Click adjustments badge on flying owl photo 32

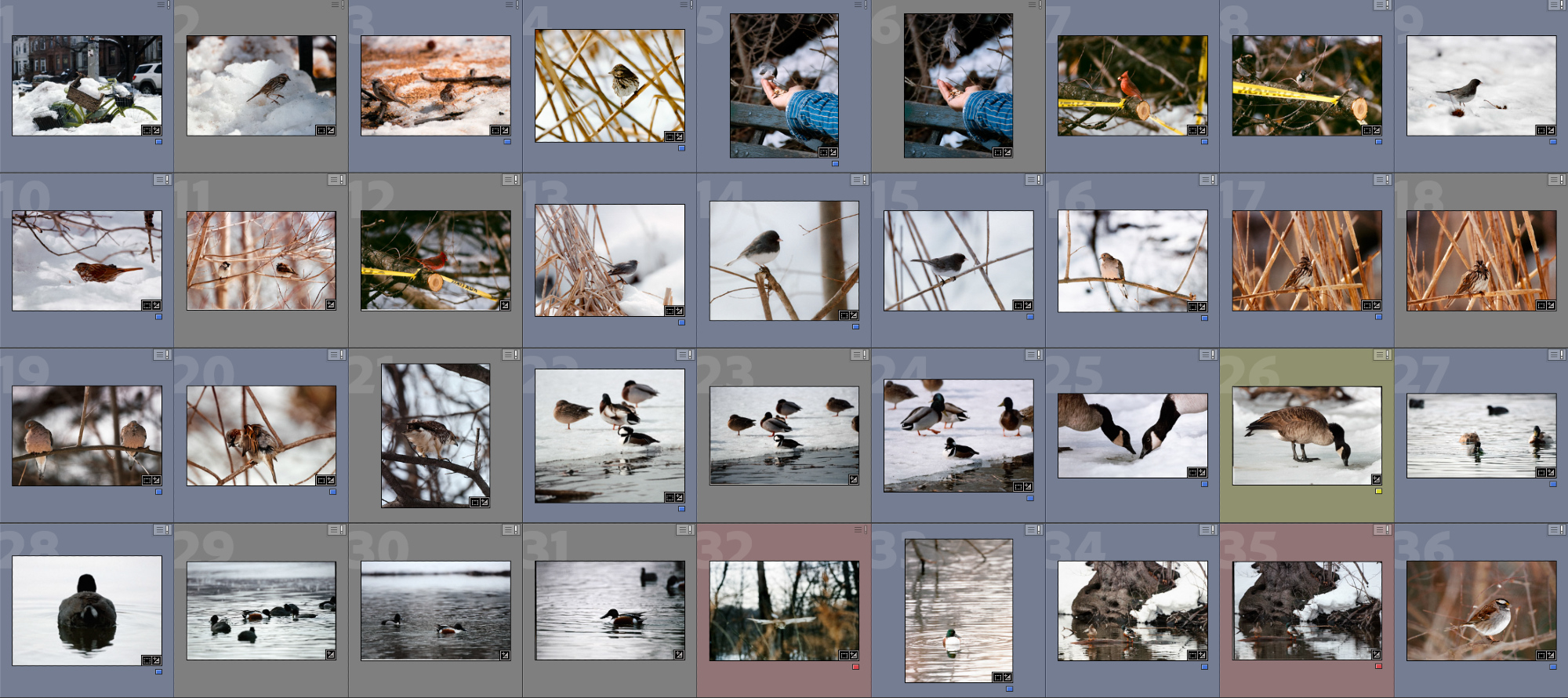coord(854,655)
